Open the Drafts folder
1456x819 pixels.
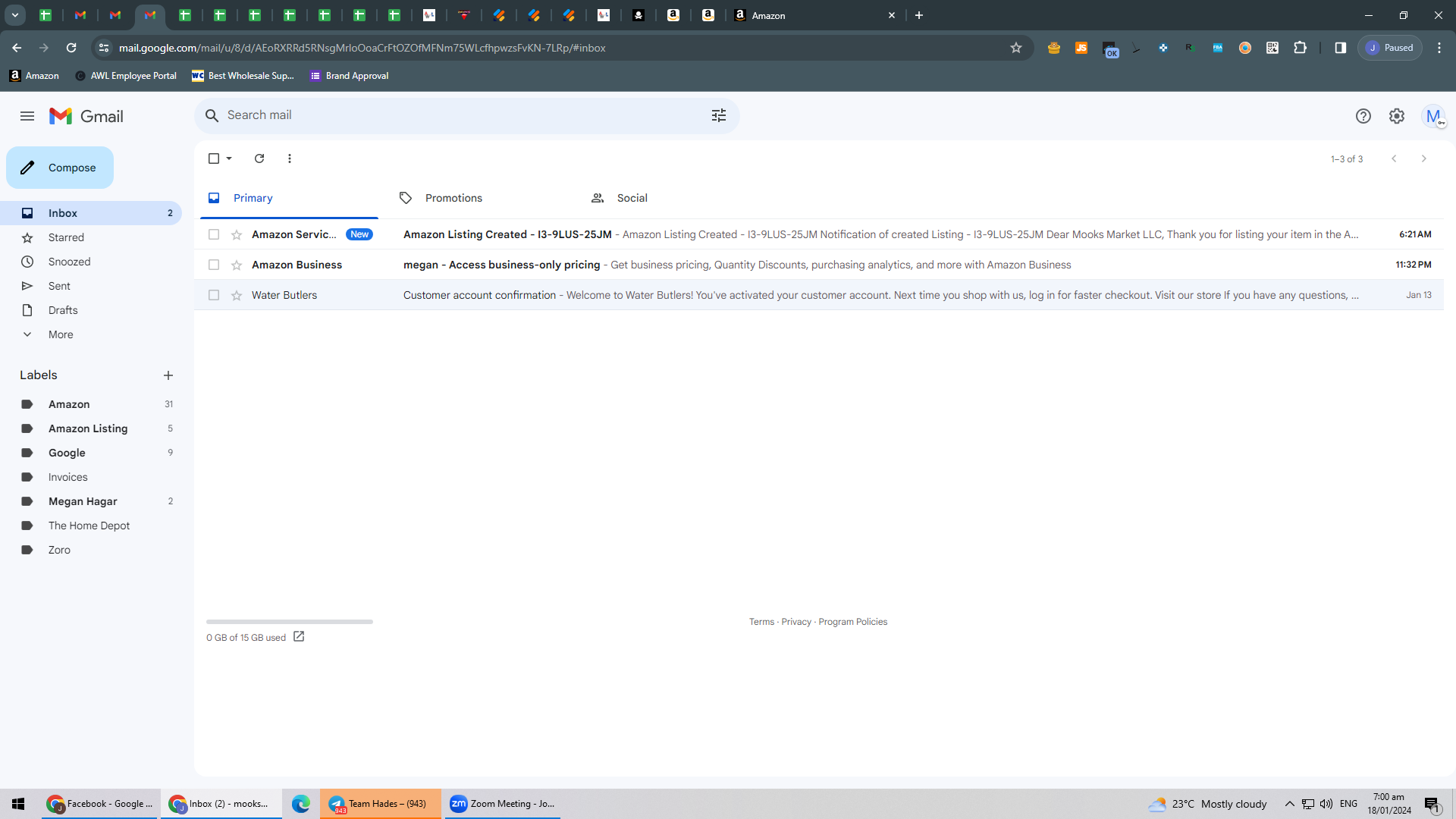pos(91,310)
